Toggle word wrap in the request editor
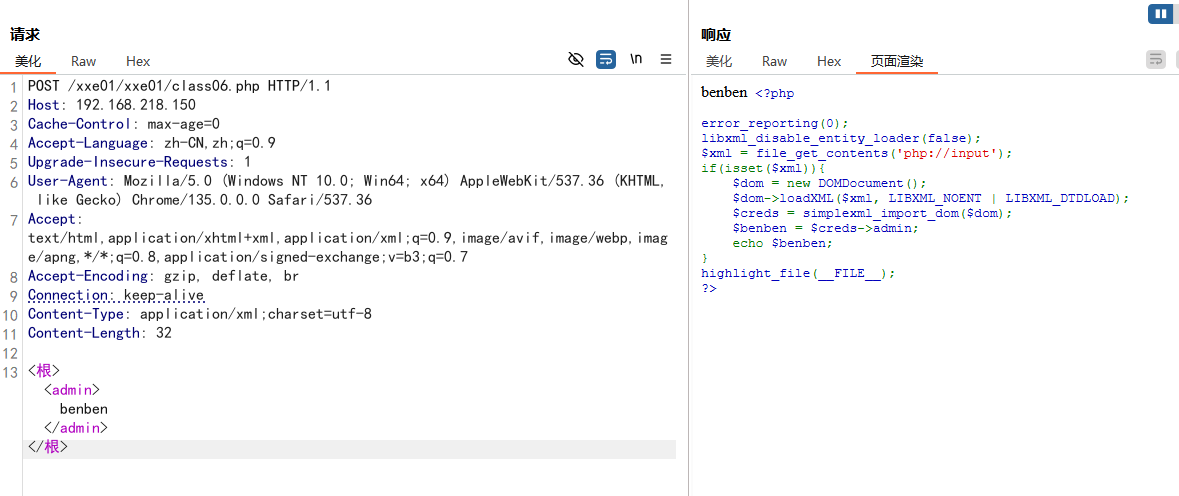Image resolution: width=1179 pixels, height=496 pixels. pyautogui.click(x=606, y=60)
